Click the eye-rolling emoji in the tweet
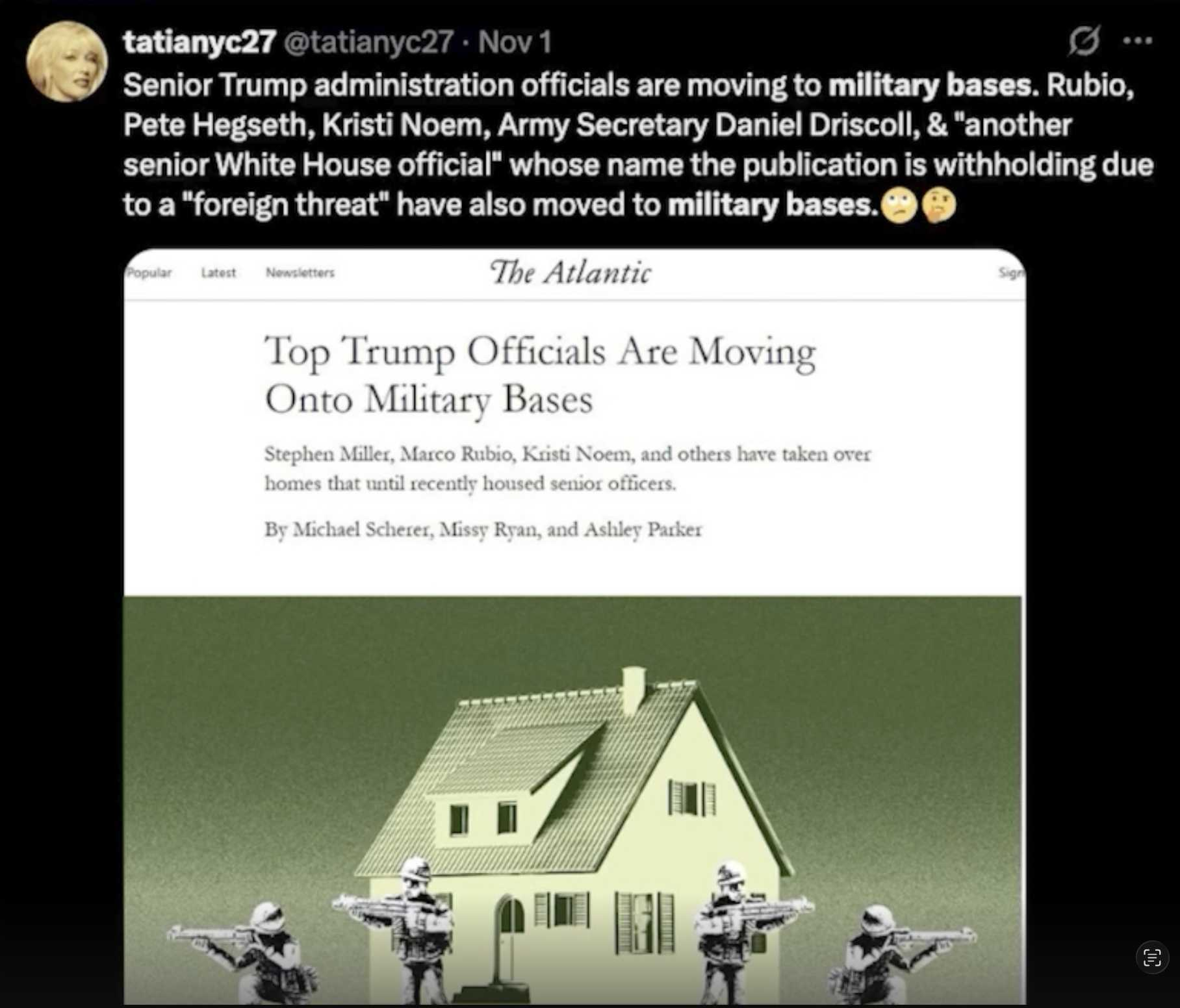 coord(898,206)
